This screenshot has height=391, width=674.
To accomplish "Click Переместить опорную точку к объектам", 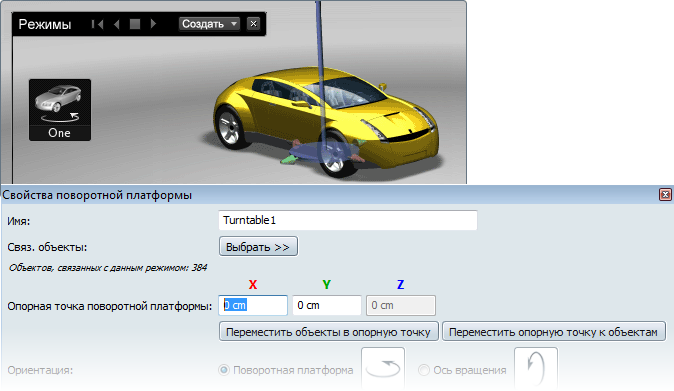I will [554, 332].
